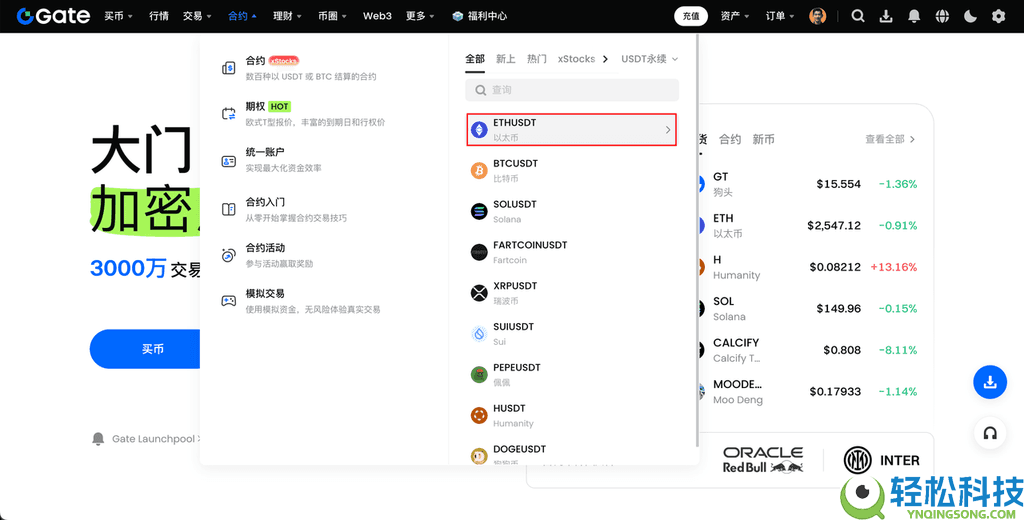Open the headset customer support button
The width and height of the screenshot is (1024, 520).
click(990, 433)
